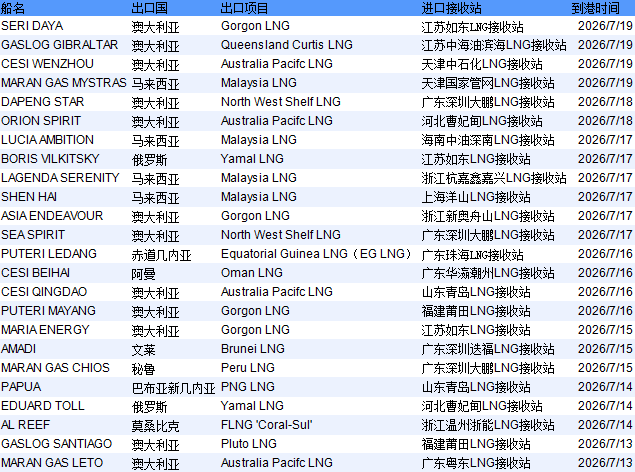635x472 pixels.
Task: Click the 船名 column header
Action: (13, 8)
